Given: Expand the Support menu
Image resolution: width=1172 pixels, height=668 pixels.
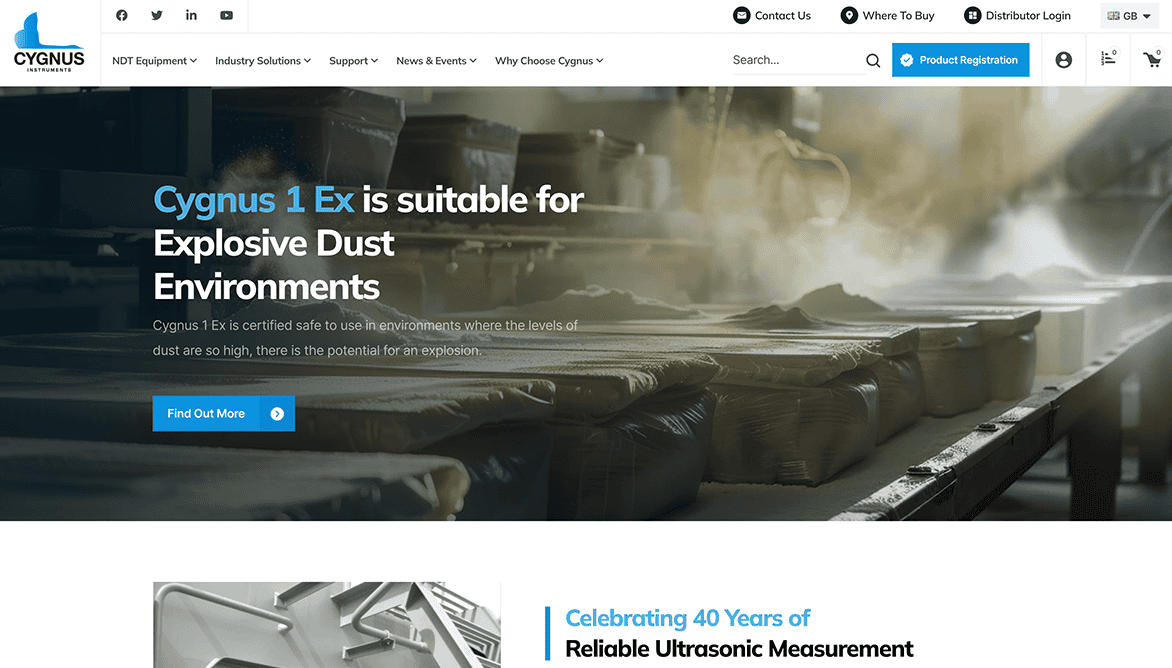Looking at the screenshot, I should coord(354,61).
